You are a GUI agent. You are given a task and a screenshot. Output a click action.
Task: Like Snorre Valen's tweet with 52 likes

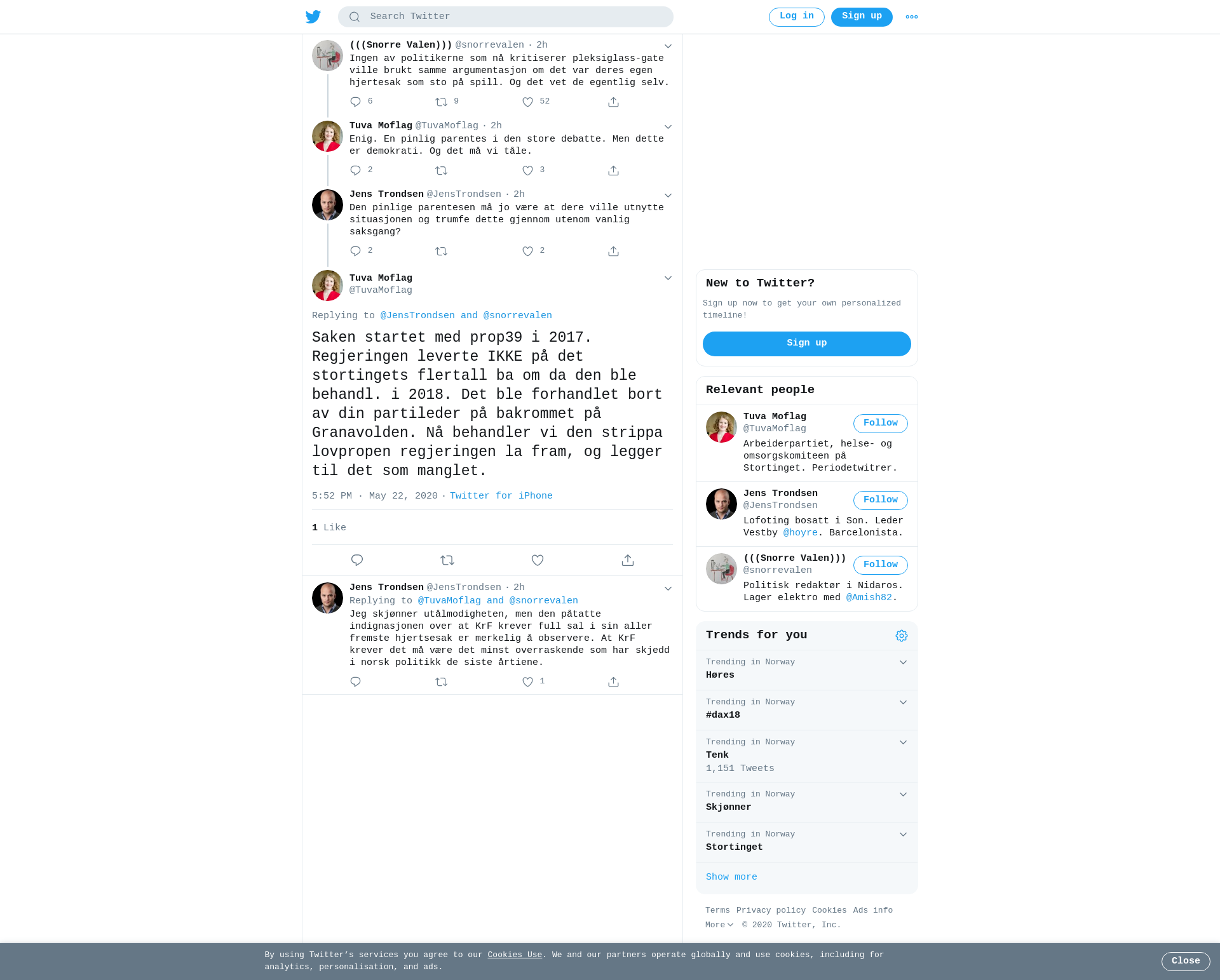[x=527, y=102]
